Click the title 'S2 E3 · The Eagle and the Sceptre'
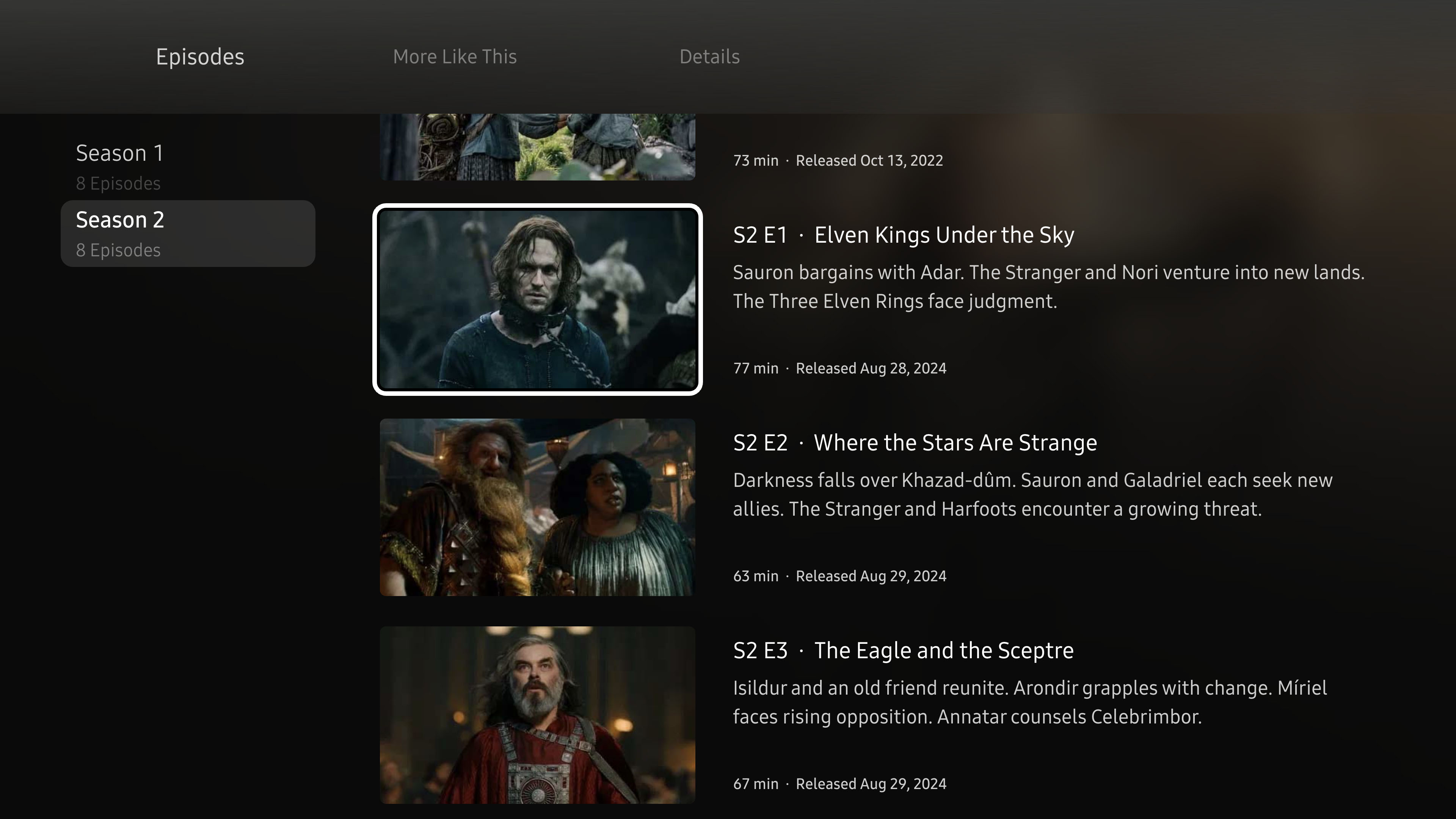The image size is (1456, 819). (903, 651)
